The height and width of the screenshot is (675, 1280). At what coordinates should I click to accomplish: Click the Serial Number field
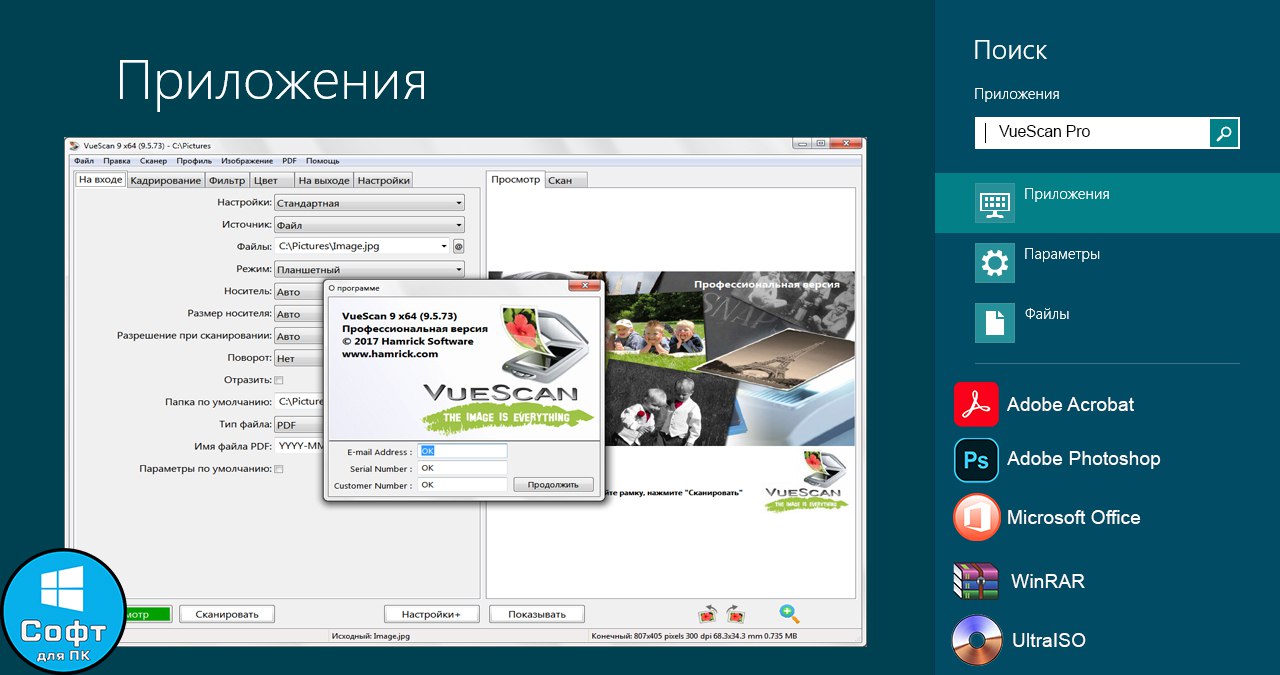click(x=463, y=468)
